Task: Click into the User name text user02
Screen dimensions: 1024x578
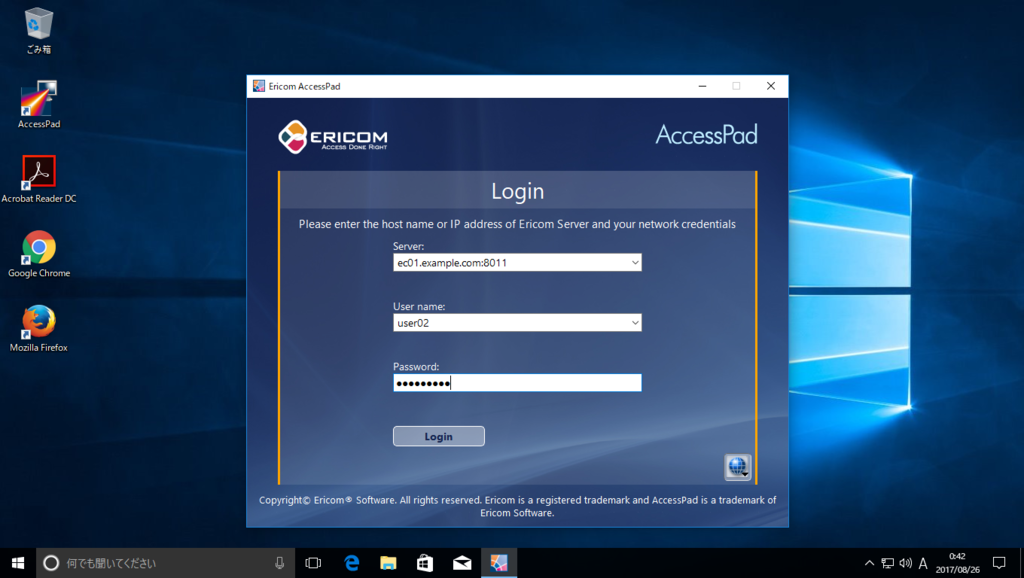Action: click(413, 323)
